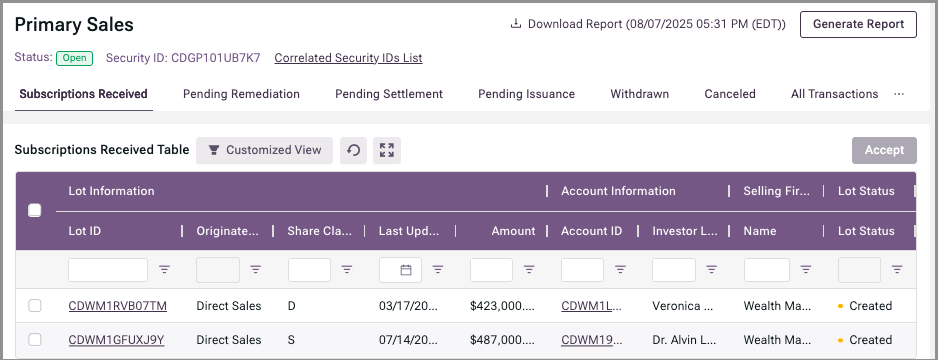Viewport: 938px width, 360px height.
Task: Open the Correlated Security IDs List link
Action: (x=348, y=58)
